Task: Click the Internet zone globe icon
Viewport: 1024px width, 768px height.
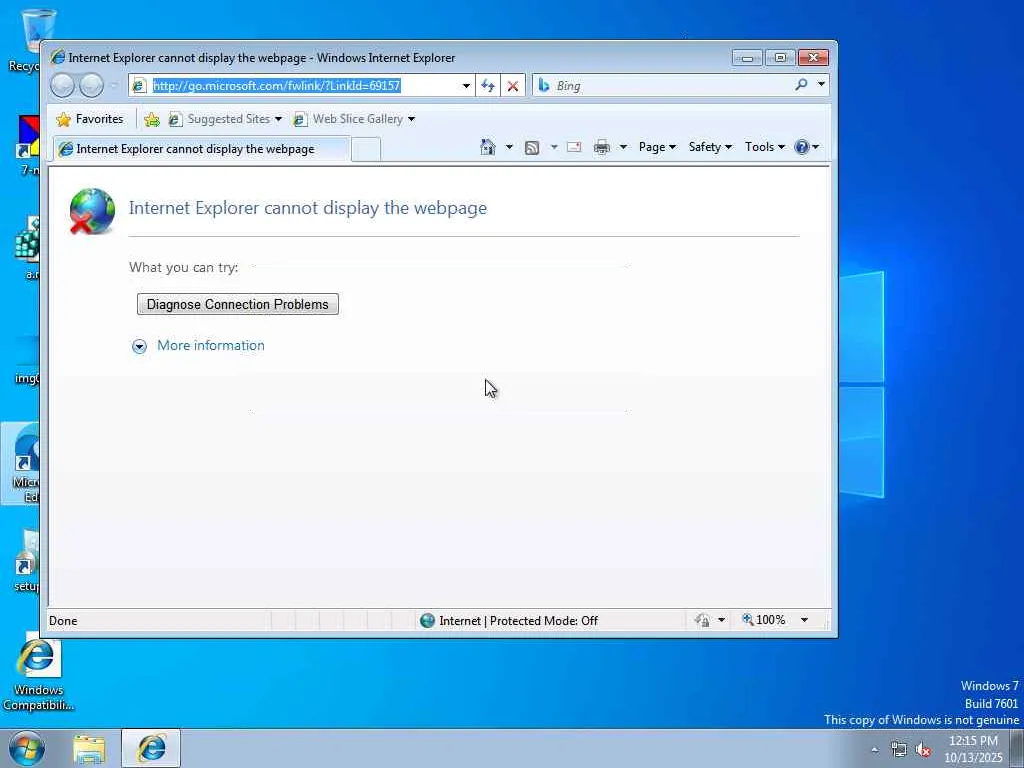Action: click(x=427, y=620)
